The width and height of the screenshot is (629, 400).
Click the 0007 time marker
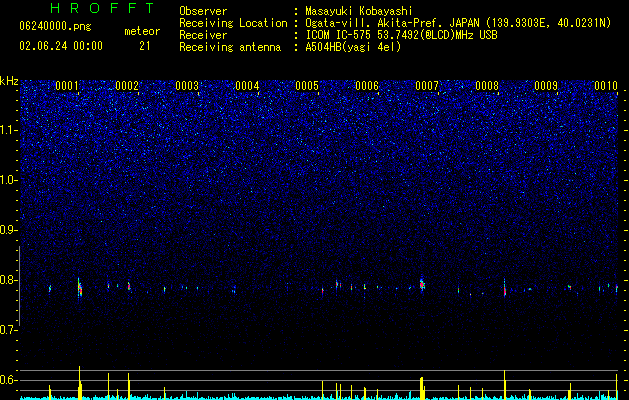(427, 86)
